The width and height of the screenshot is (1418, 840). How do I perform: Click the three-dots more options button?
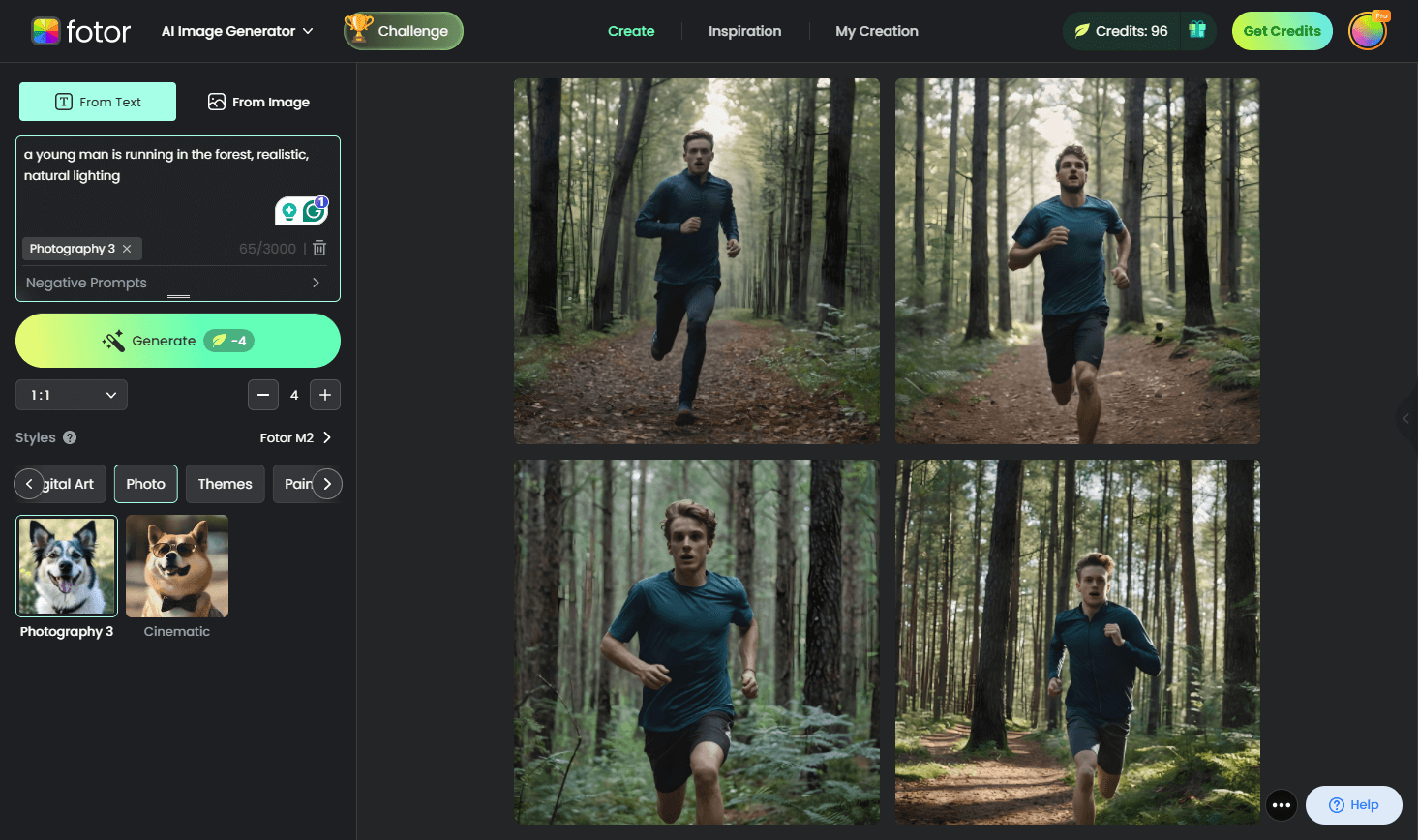click(x=1282, y=805)
